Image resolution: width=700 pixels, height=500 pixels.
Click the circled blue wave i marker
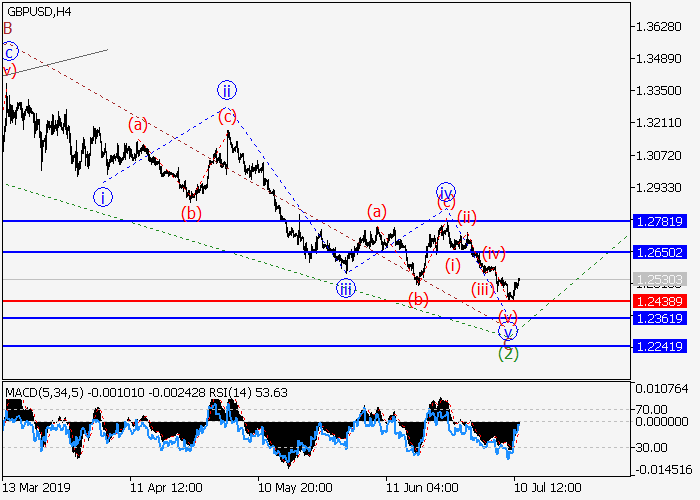(103, 197)
